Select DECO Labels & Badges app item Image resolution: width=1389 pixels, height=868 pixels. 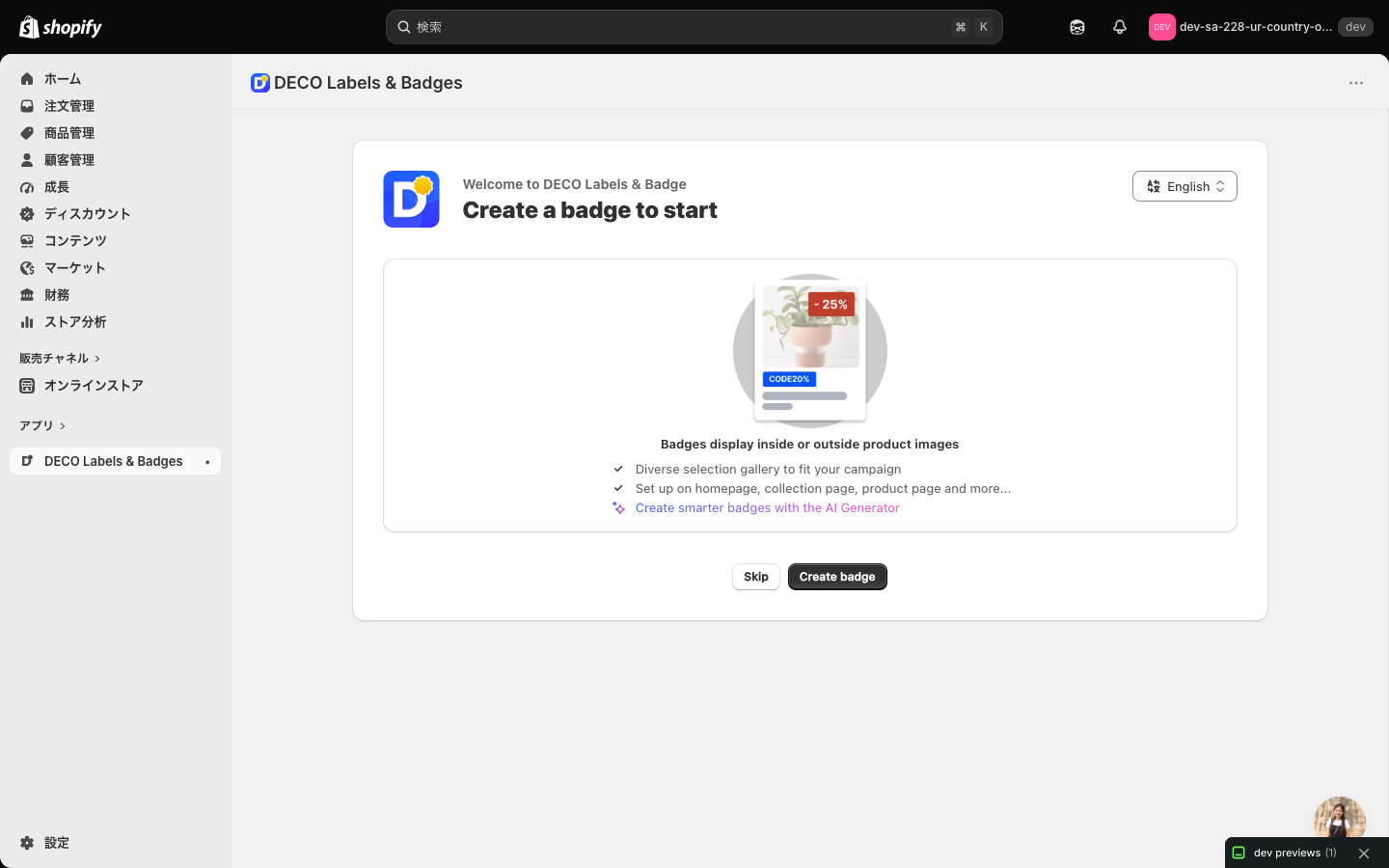[115, 461]
